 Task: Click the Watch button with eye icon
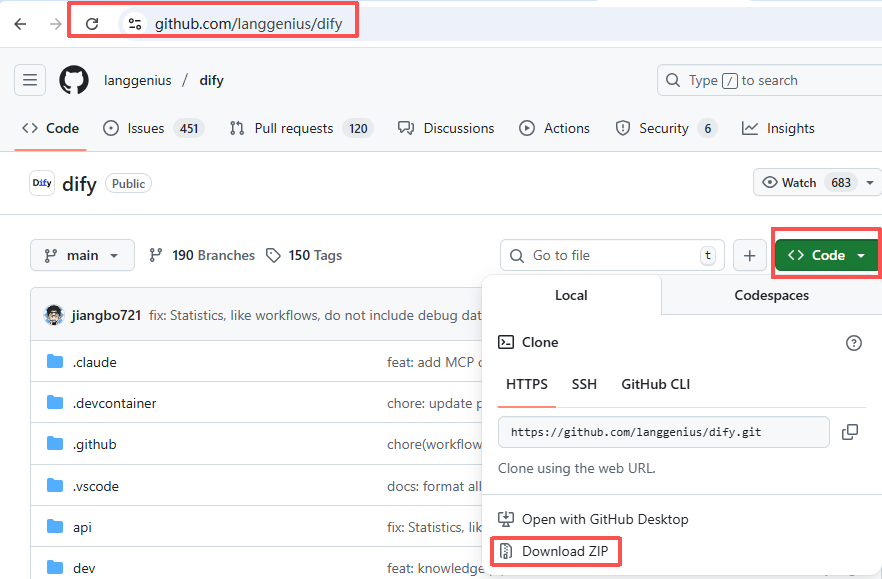(x=806, y=183)
